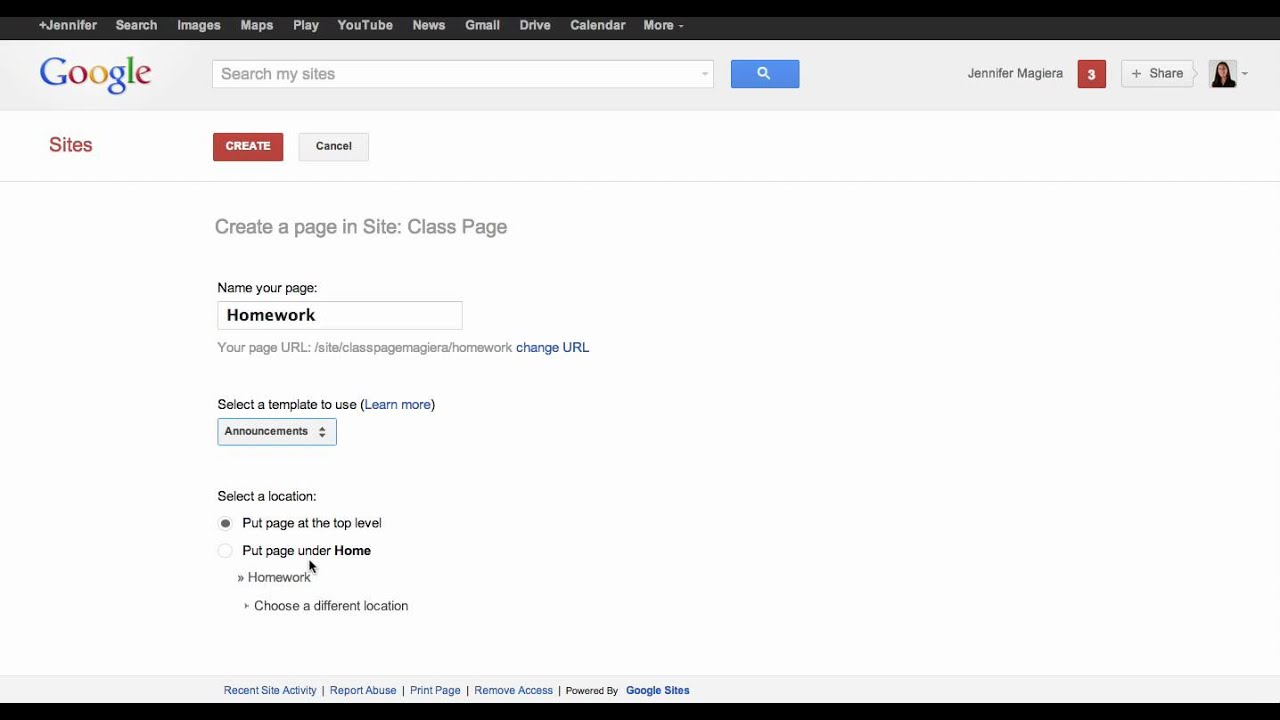Open News in the top bar

pos(429,25)
